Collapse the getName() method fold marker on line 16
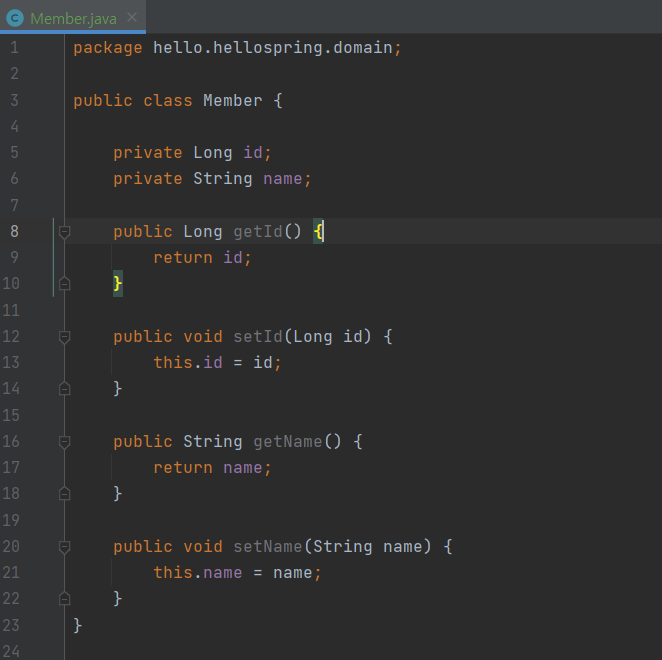This screenshot has height=660, width=662. tap(64, 442)
